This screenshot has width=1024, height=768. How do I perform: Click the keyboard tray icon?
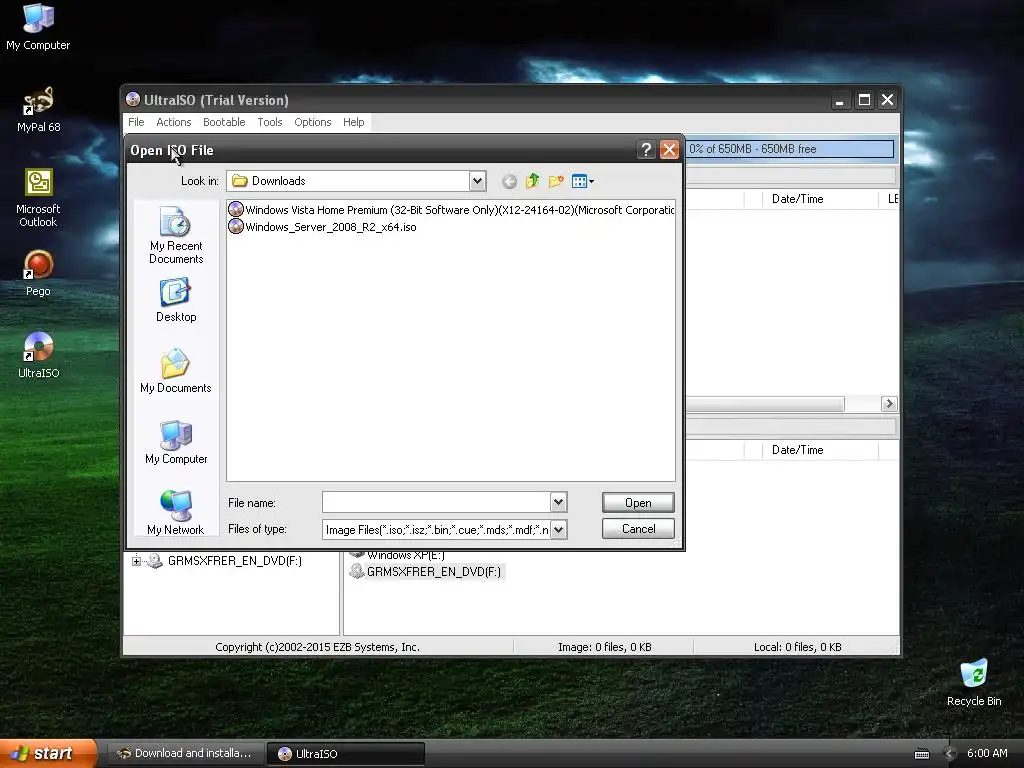[x=921, y=754]
